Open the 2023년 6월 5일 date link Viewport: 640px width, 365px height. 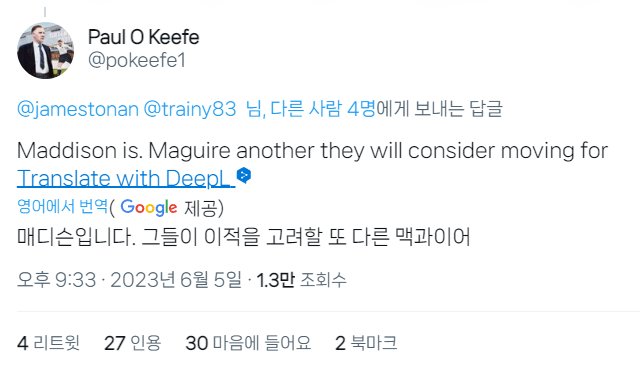[176, 280]
